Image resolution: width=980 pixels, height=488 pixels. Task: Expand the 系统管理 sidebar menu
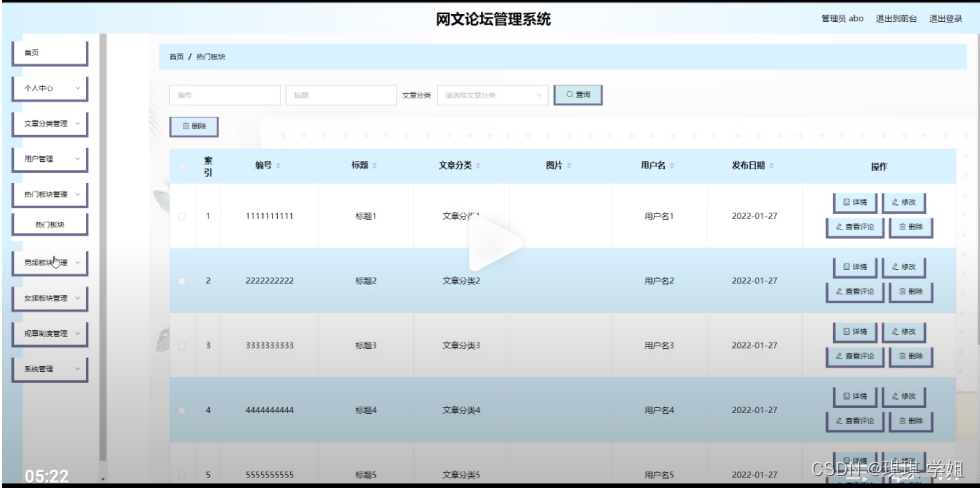pos(49,369)
